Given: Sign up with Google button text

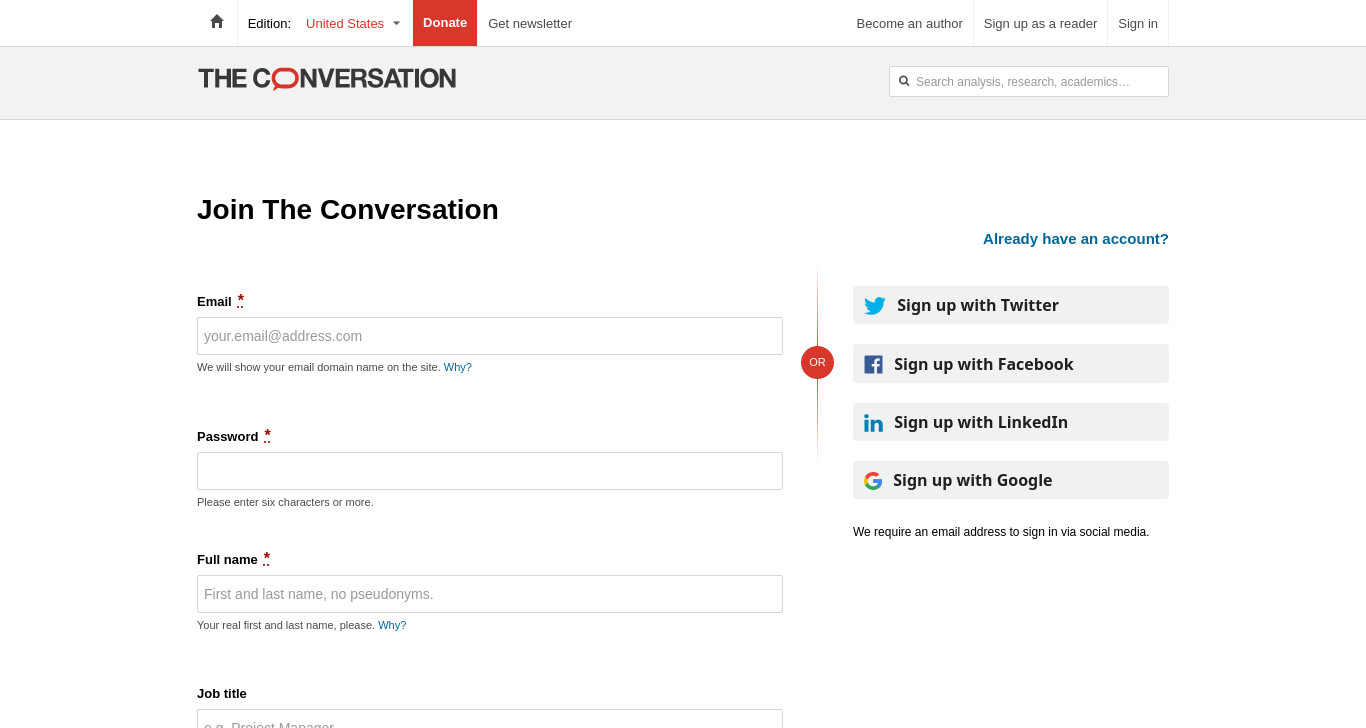Looking at the screenshot, I should [973, 480].
